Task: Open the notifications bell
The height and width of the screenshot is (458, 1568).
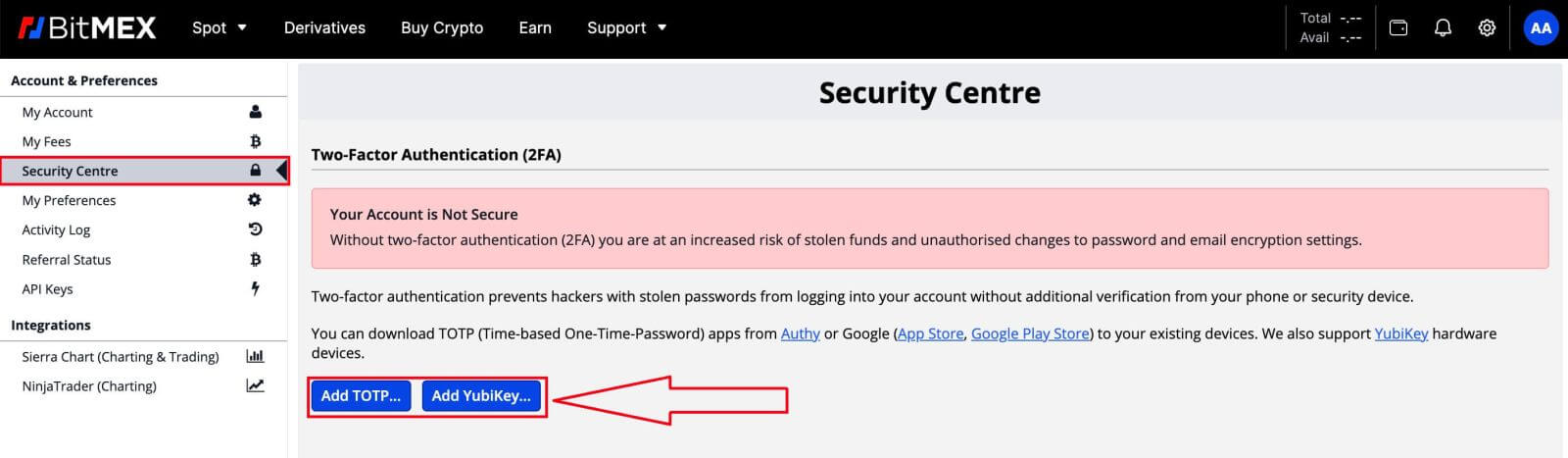Action: 1443,28
